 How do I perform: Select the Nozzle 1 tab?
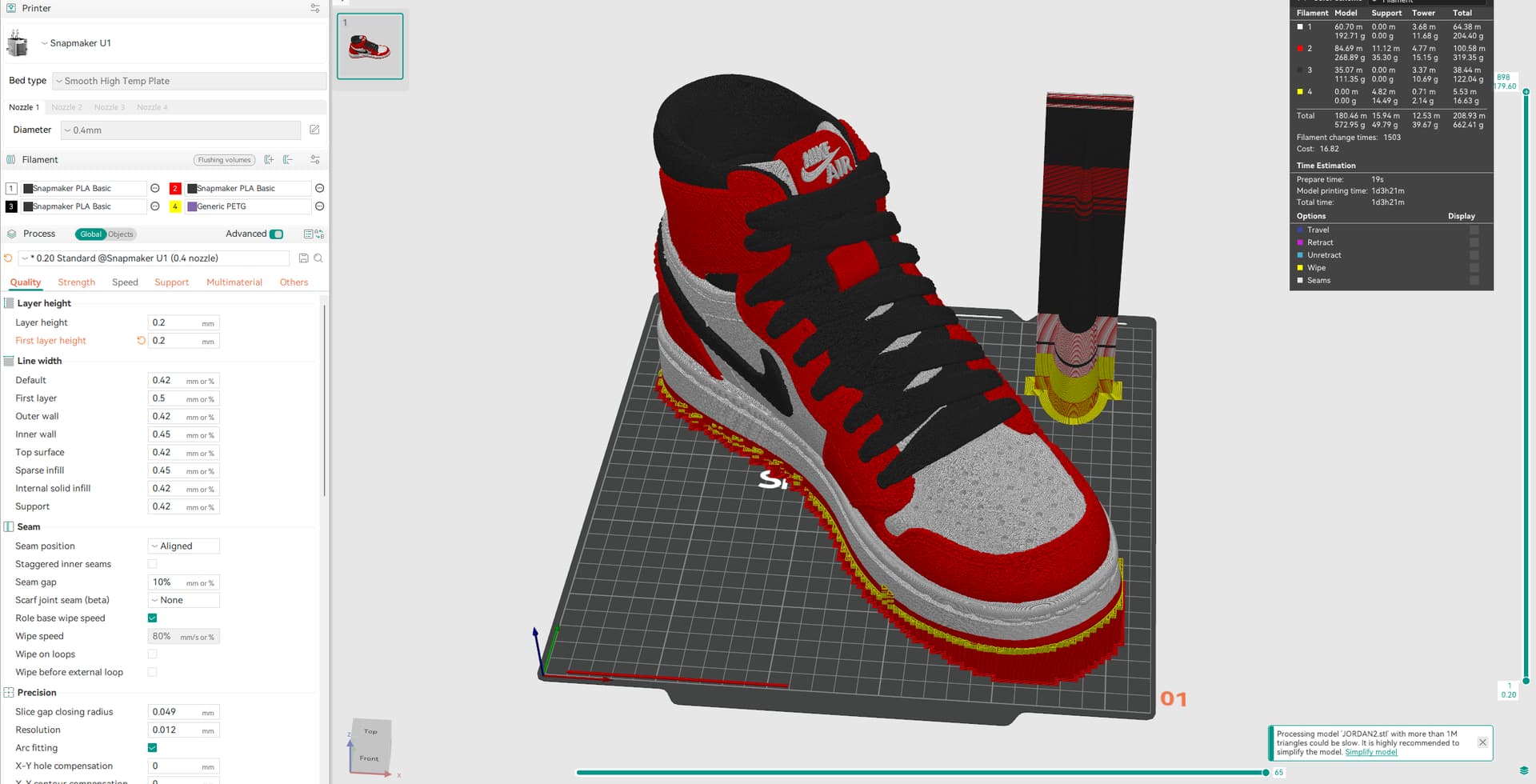24,107
